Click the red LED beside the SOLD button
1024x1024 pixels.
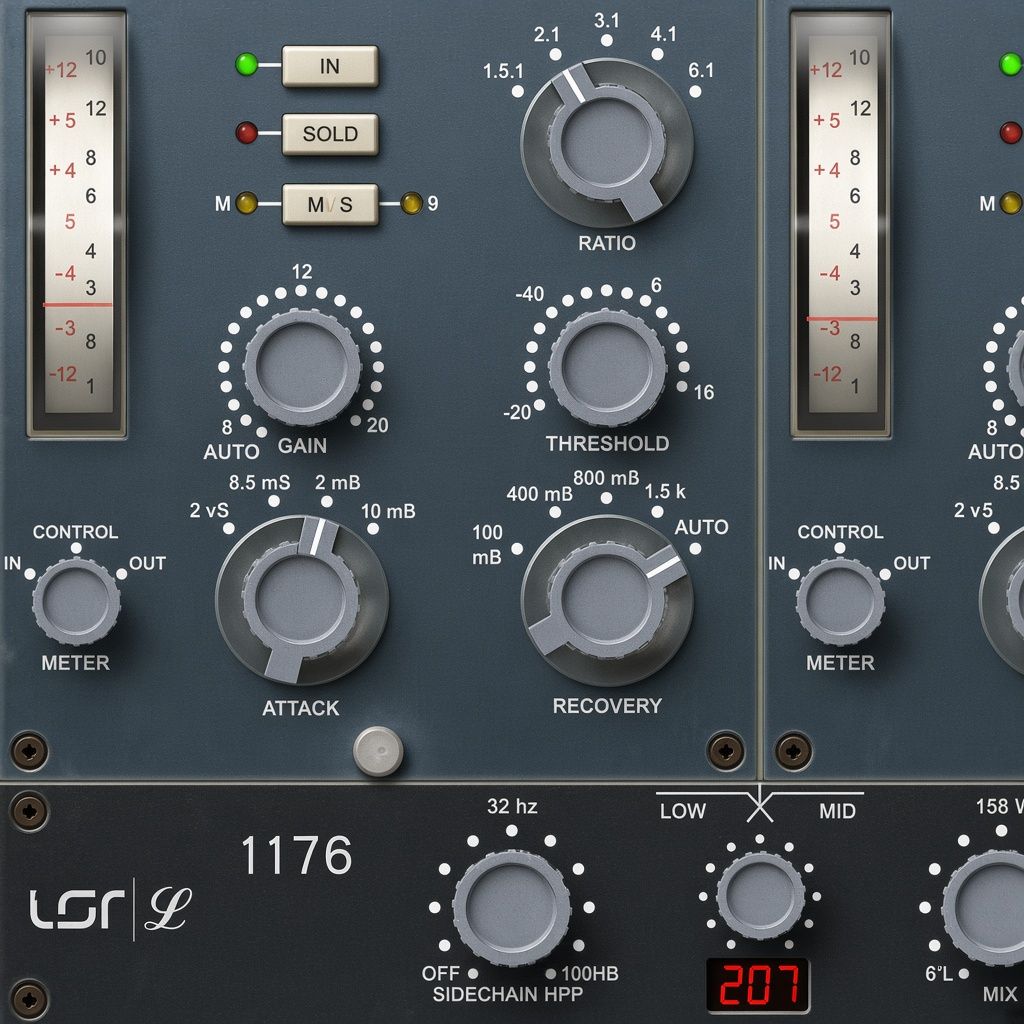246,133
